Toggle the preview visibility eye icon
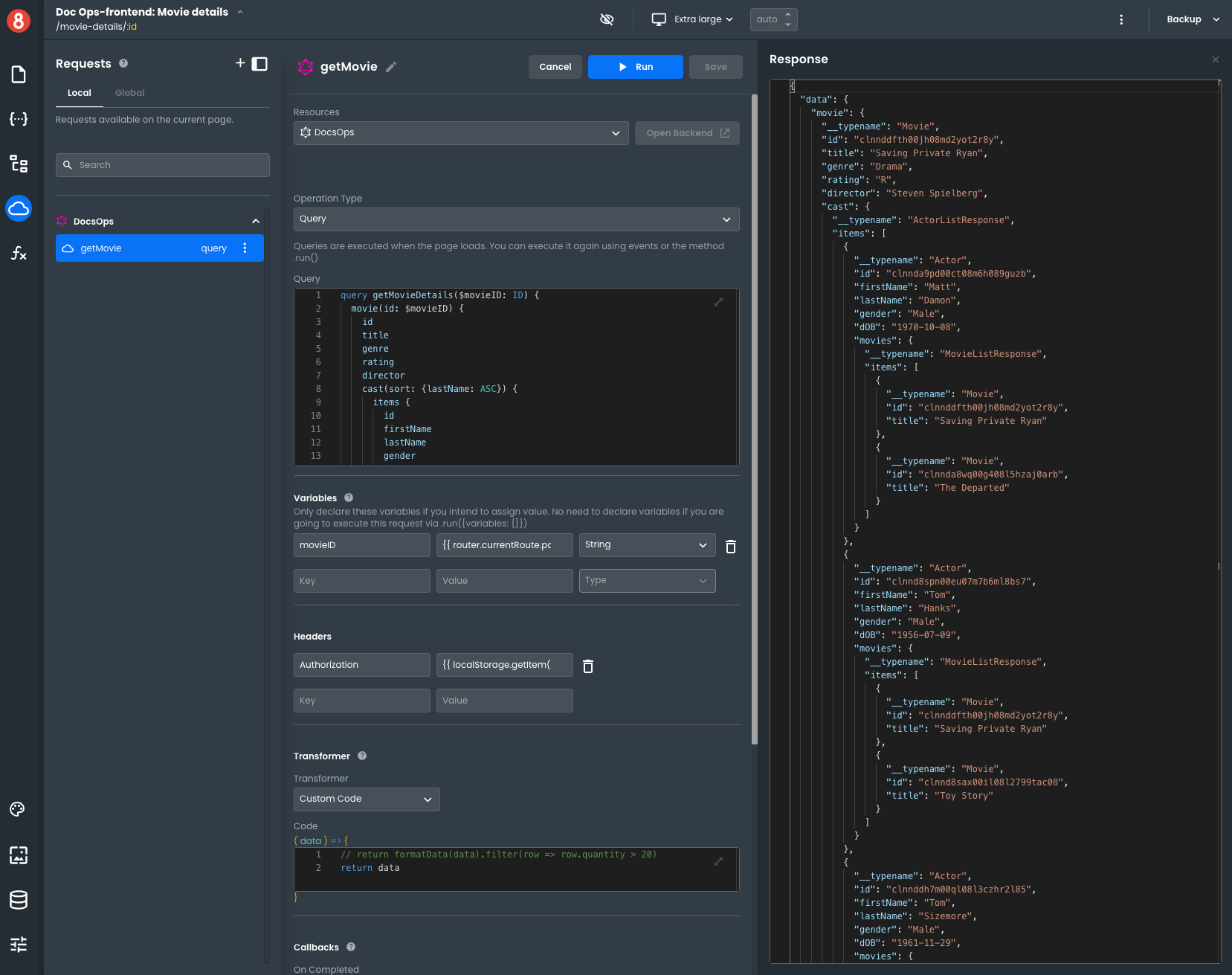 (x=607, y=19)
